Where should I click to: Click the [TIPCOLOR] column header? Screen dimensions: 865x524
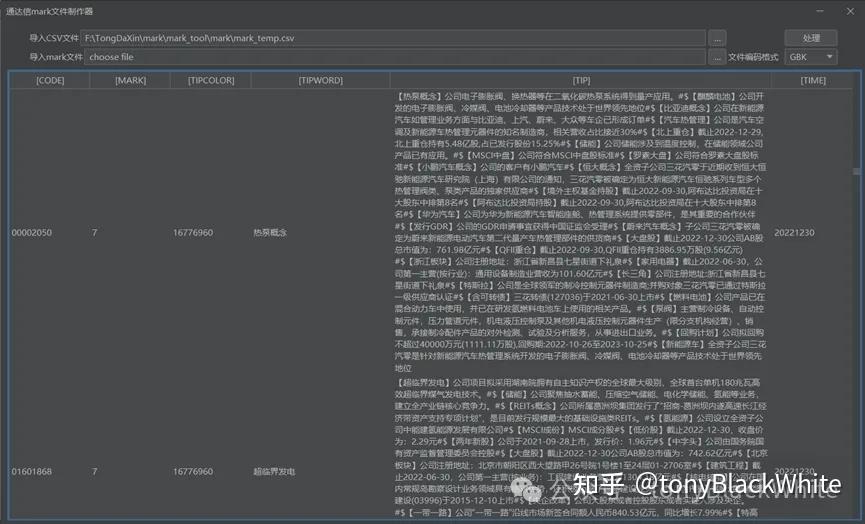211,81
